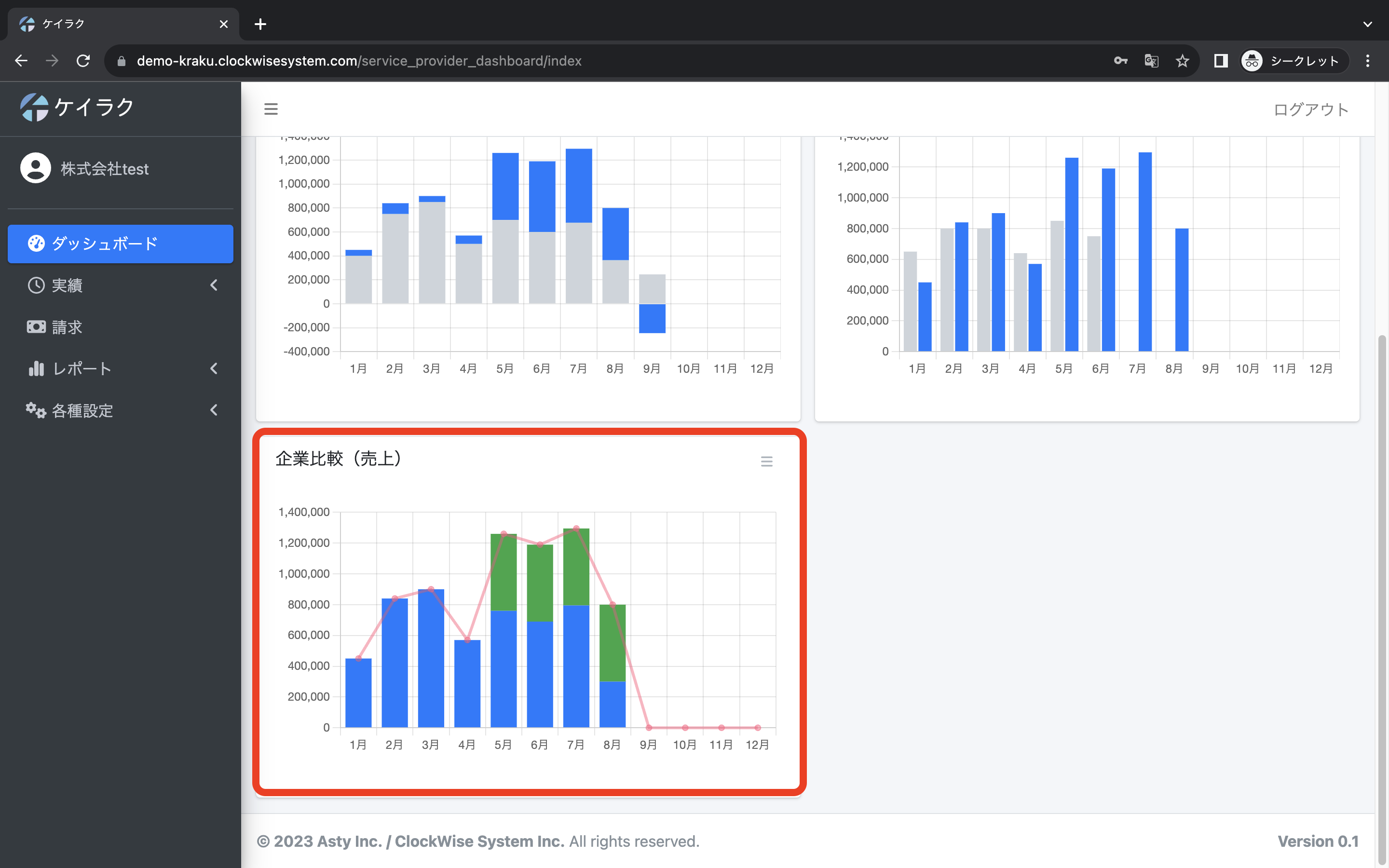The height and width of the screenshot is (868, 1389).
Task: Open the 企業比較（売上）chart menu icon
Action: (766, 461)
